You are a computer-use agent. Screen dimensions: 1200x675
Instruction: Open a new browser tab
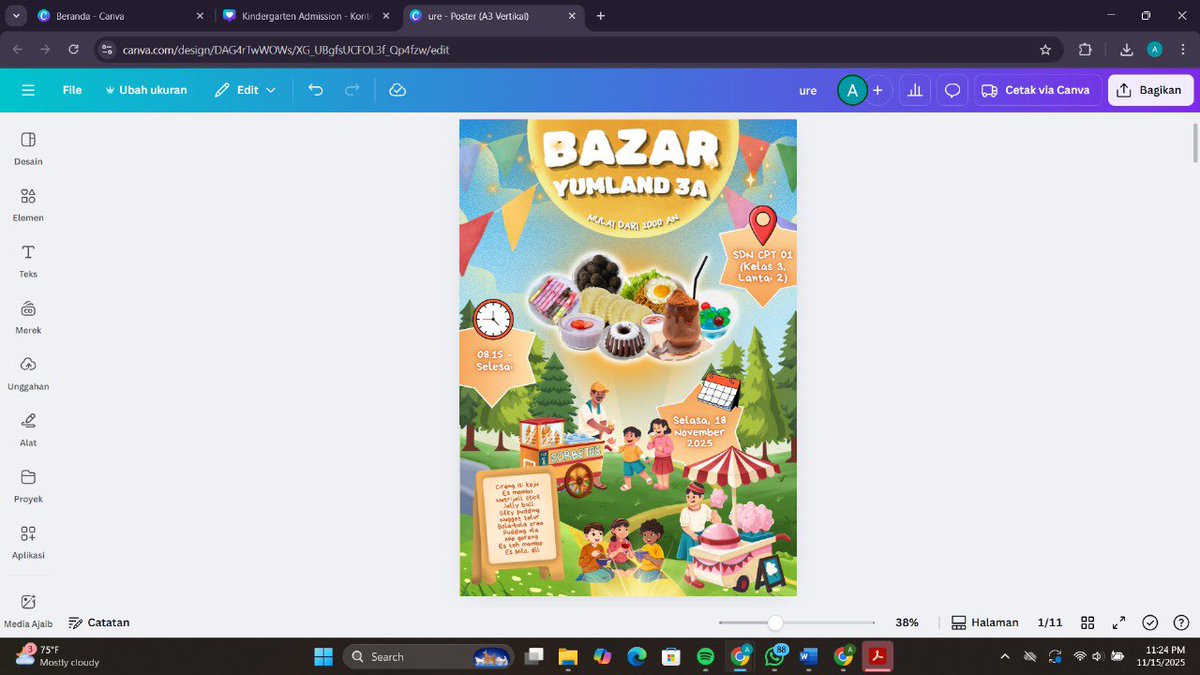pos(601,16)
